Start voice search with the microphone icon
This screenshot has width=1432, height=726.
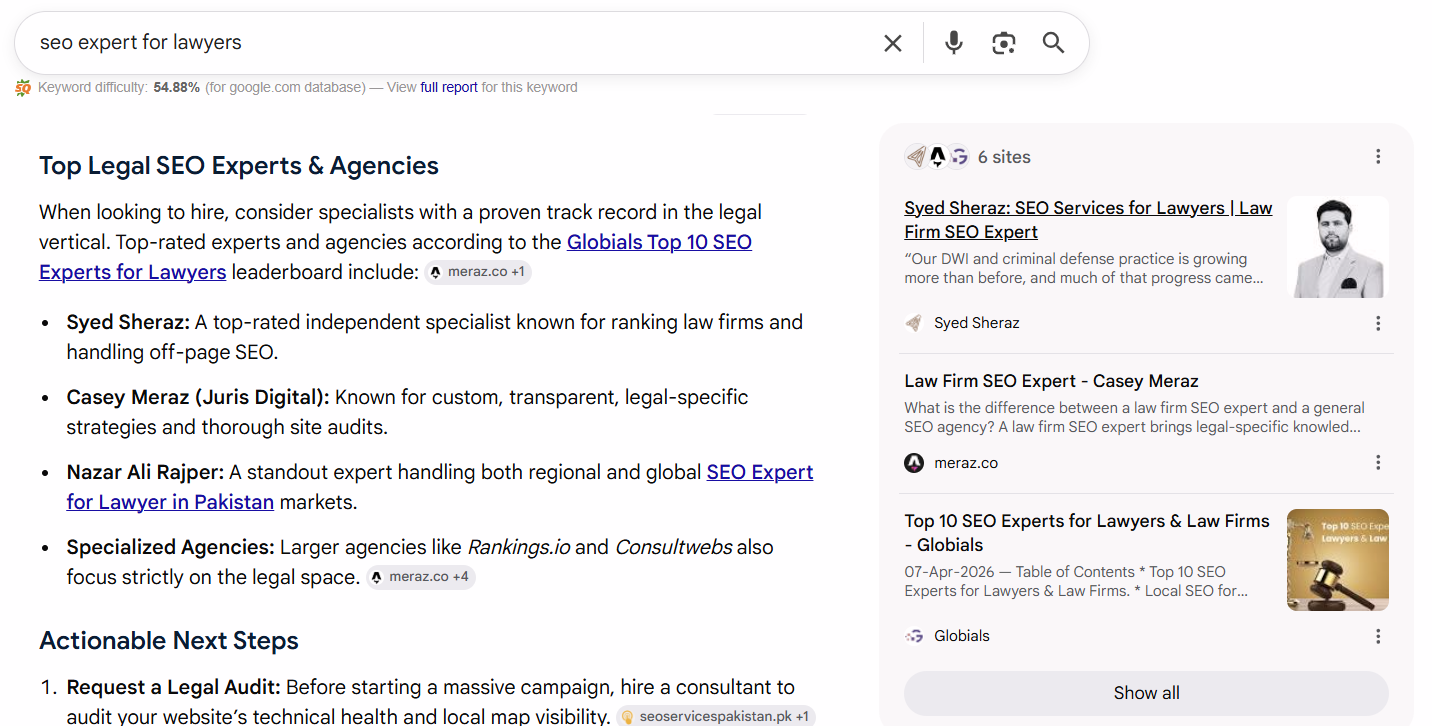tap(954, 43)
